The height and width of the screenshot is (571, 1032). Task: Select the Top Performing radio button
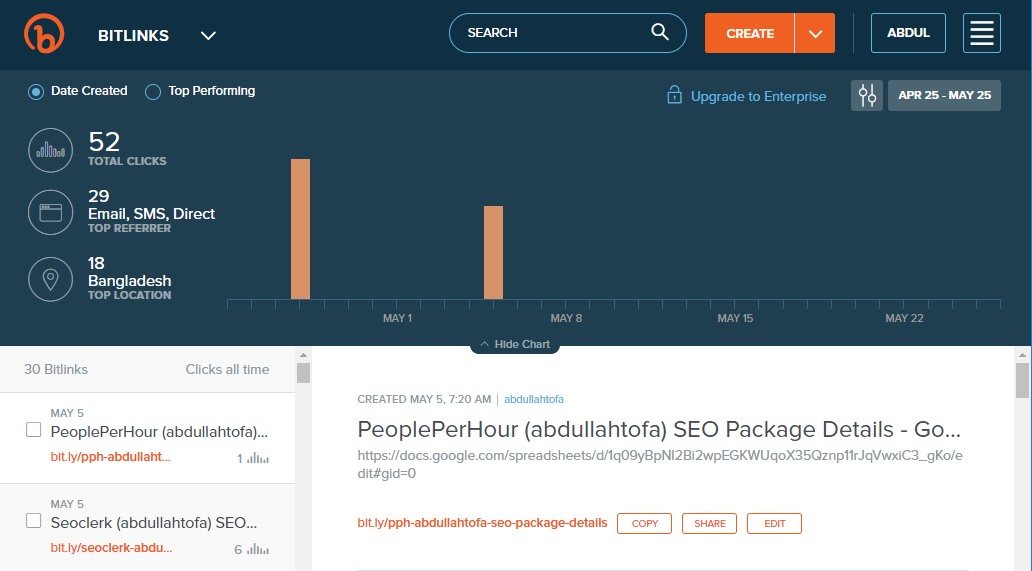point(153,91)
